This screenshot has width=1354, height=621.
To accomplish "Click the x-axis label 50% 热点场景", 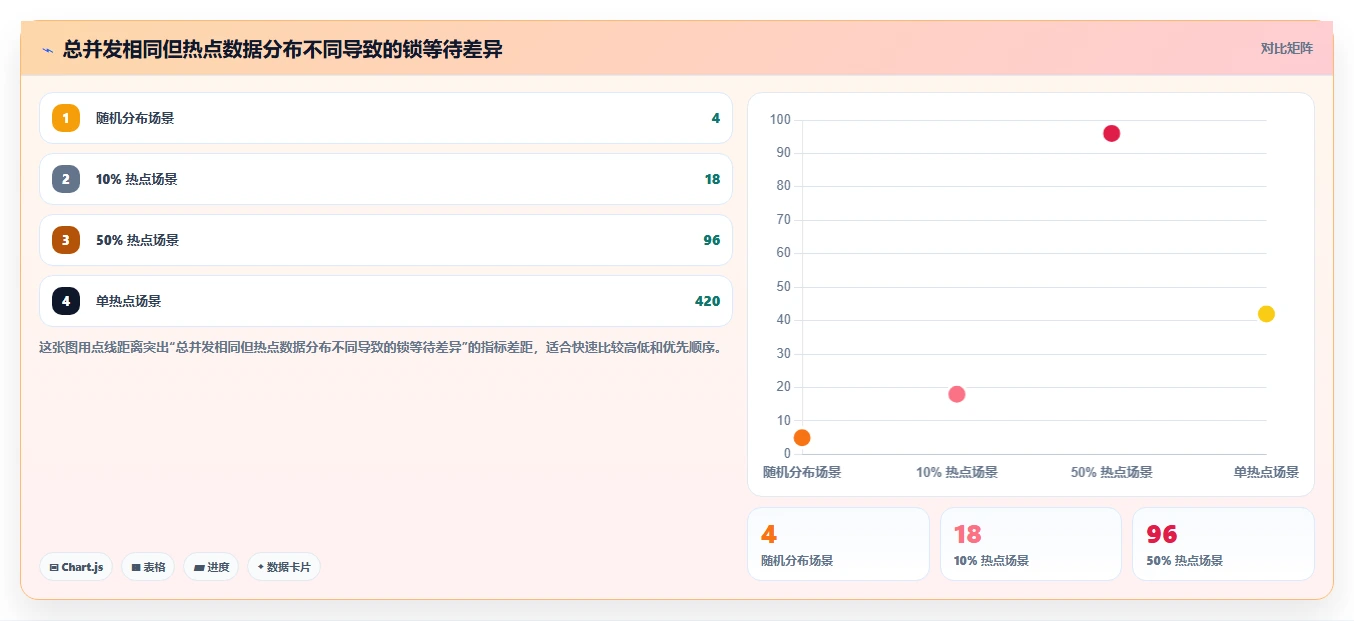I will point(1111,472).
